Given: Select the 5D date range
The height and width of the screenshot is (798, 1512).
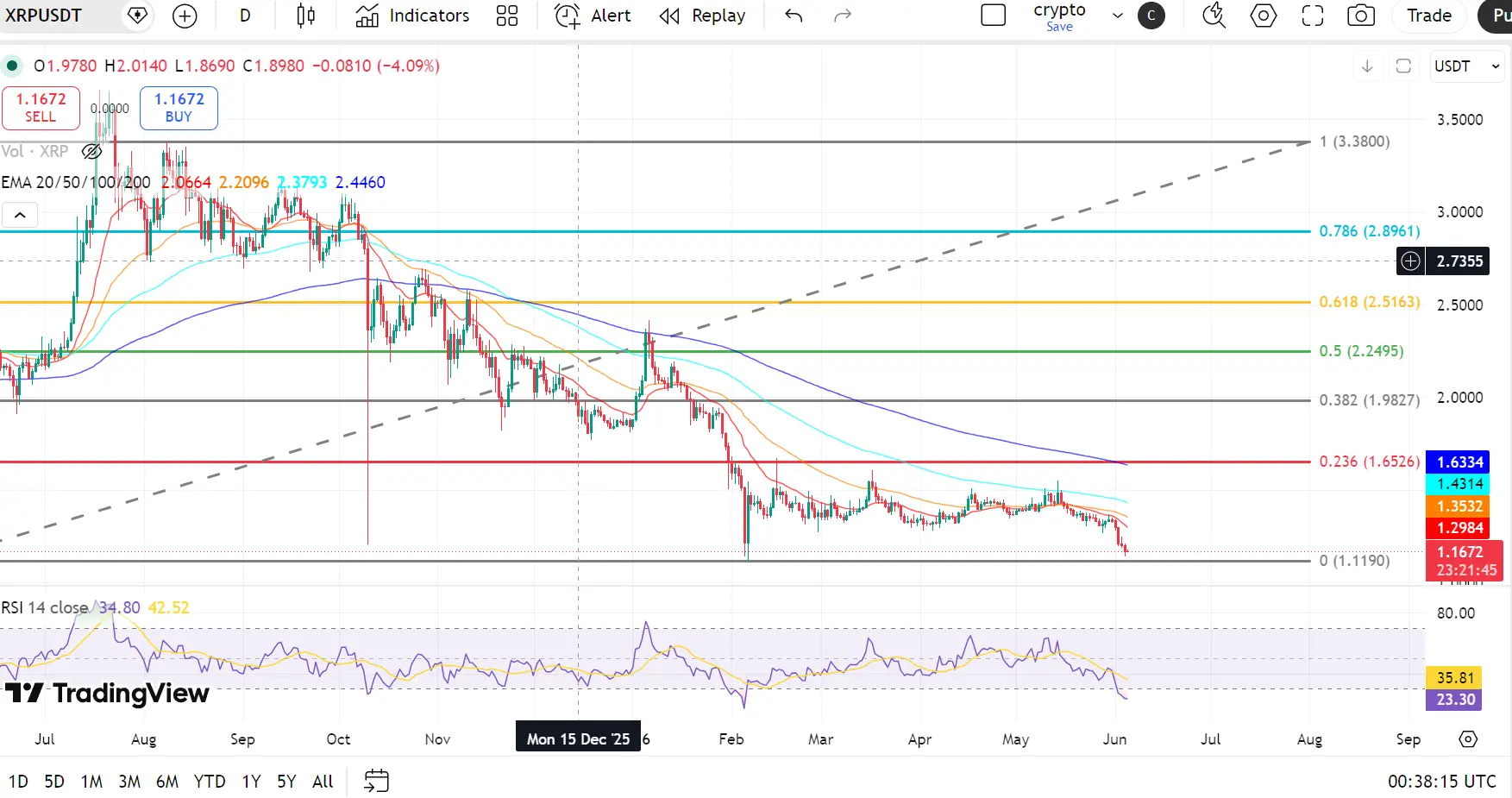Looking at the screenshot, I should pos(54,782).
